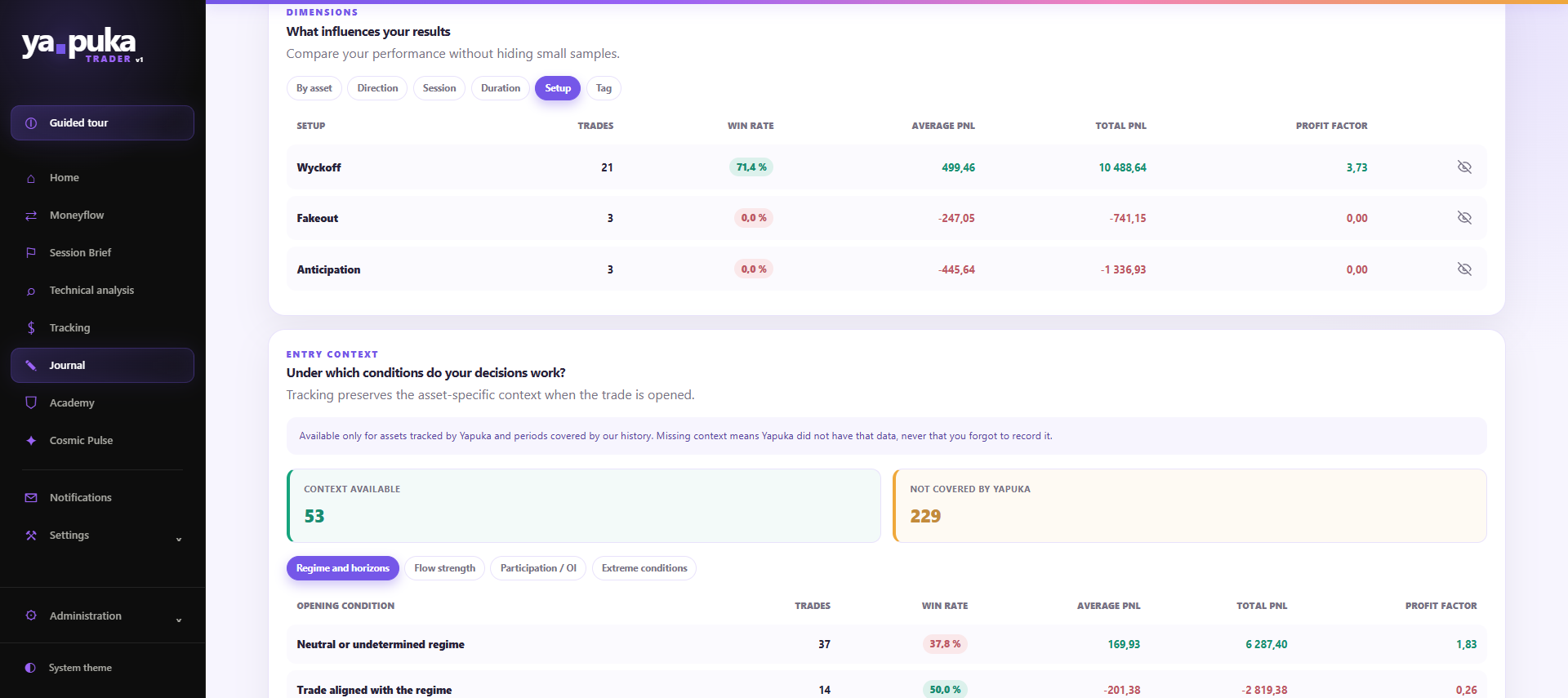Image resolution: width=1568 pixels, height=698 pixels.
Task: Open the Flow strength context tab
Action: coord(445,568)
